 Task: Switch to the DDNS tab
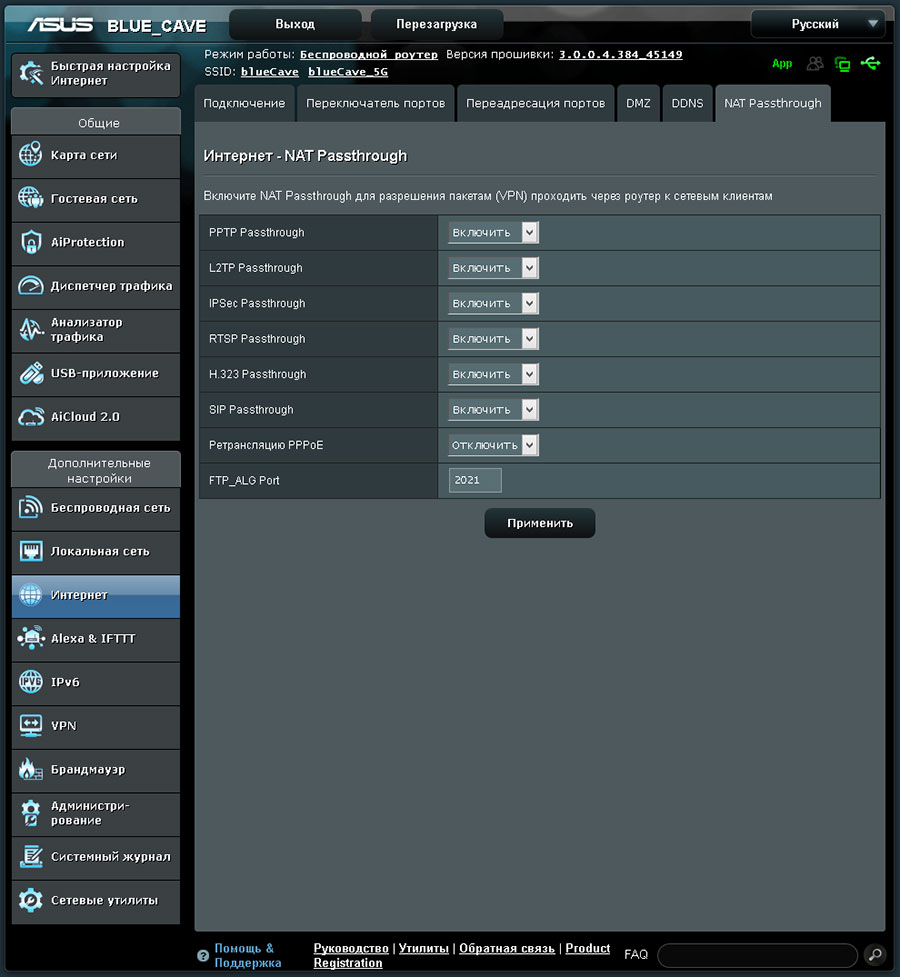click(x=687, y=103)
